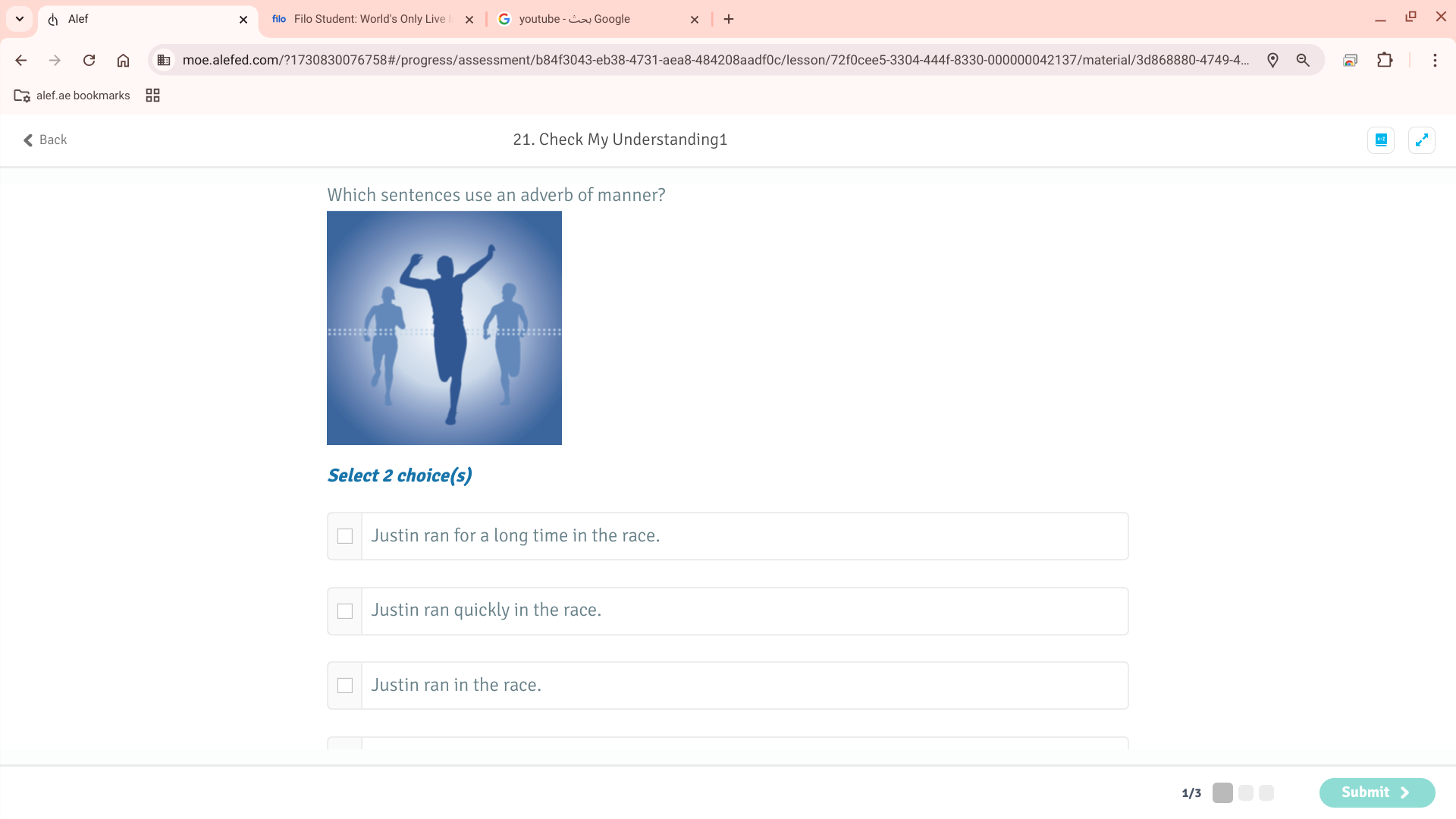
Task: Click the Submit button
Action: [1376, 792]
